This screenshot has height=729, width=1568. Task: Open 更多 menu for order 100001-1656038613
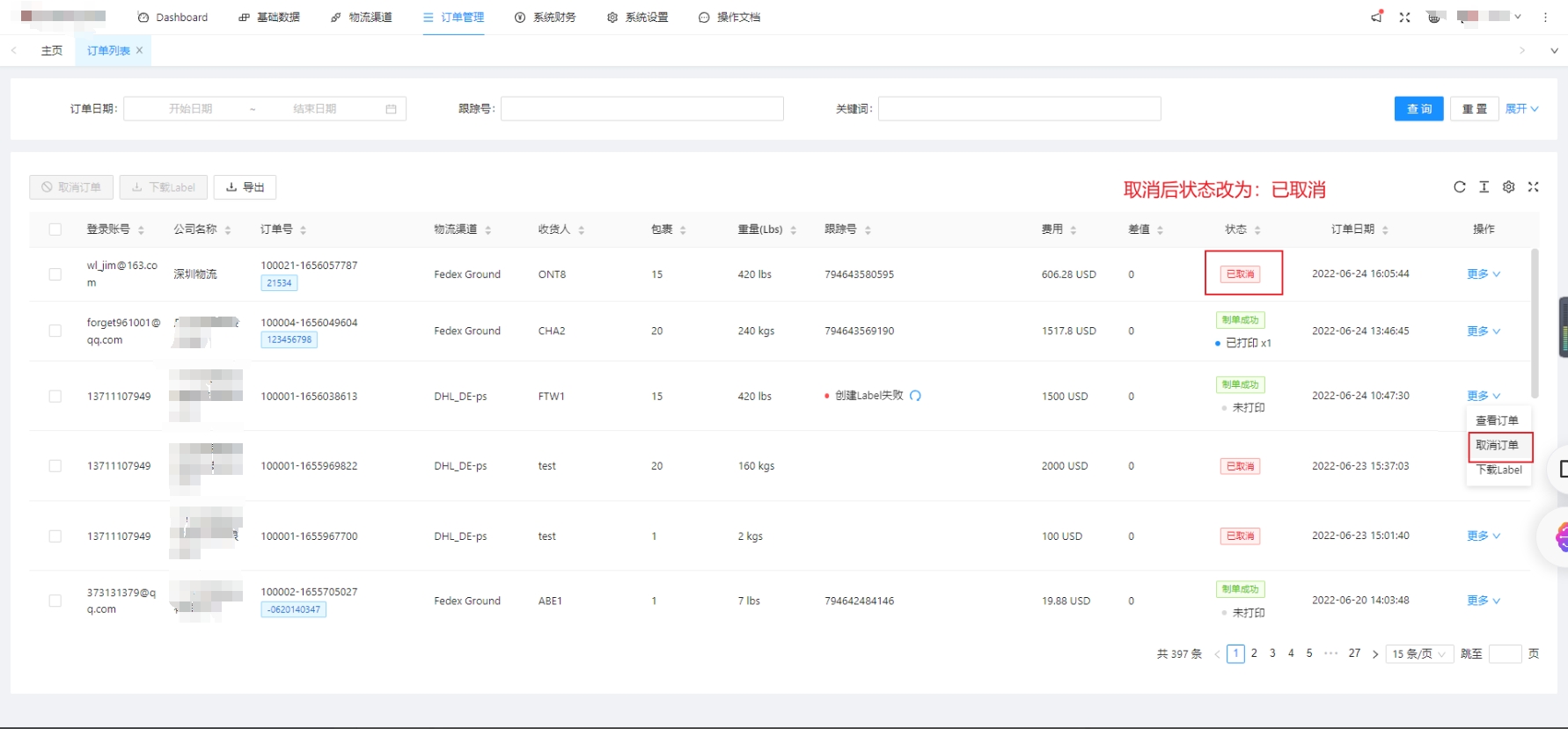coord(1484,396)
